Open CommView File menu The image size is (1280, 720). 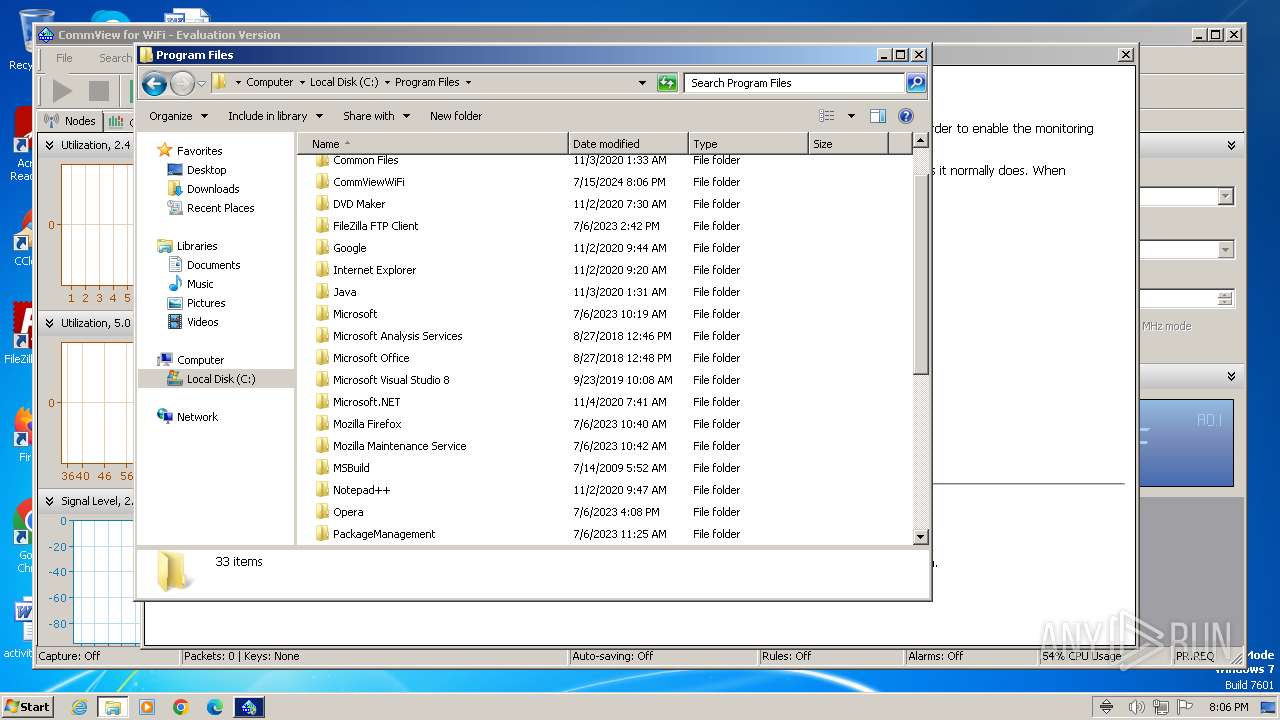[x=64, y=58]
